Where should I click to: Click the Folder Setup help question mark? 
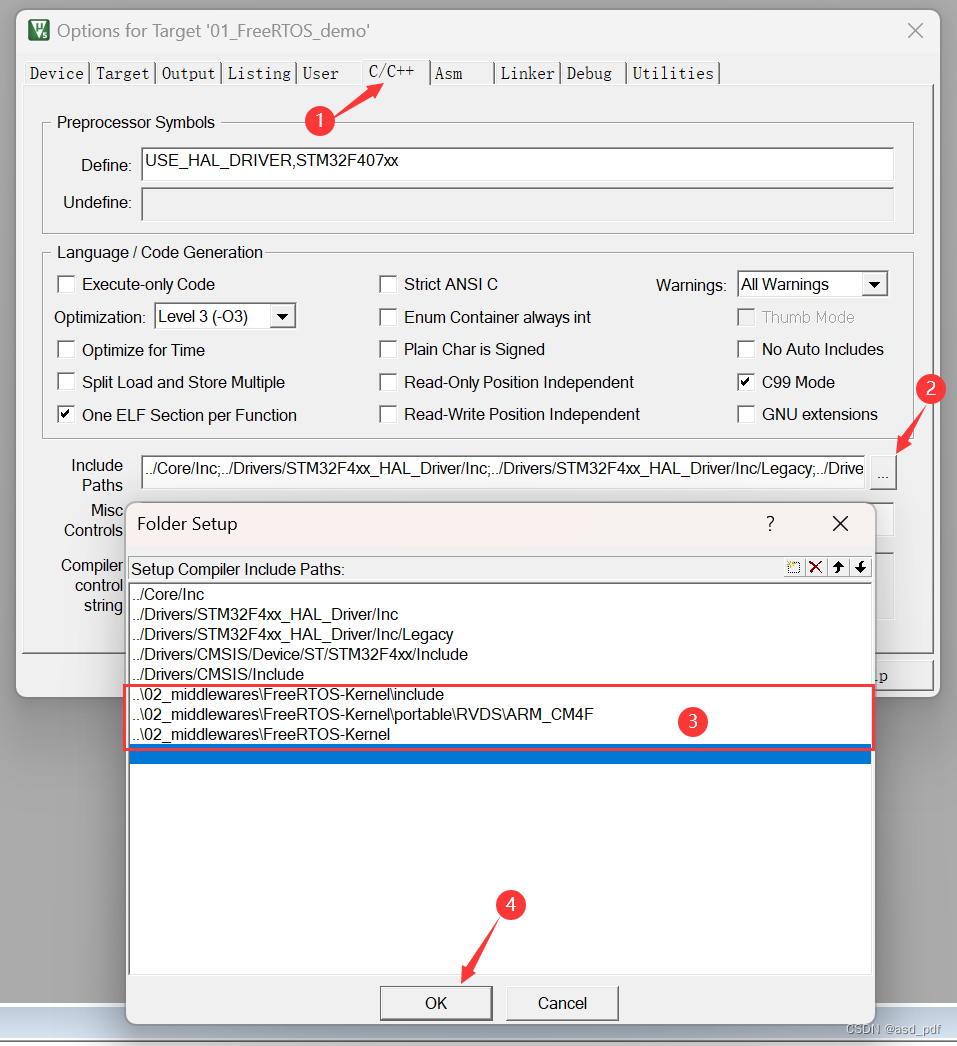[770, 524]
